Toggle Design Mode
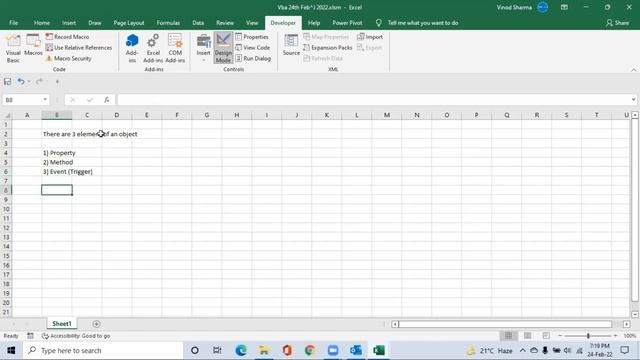 pos(223,48)
